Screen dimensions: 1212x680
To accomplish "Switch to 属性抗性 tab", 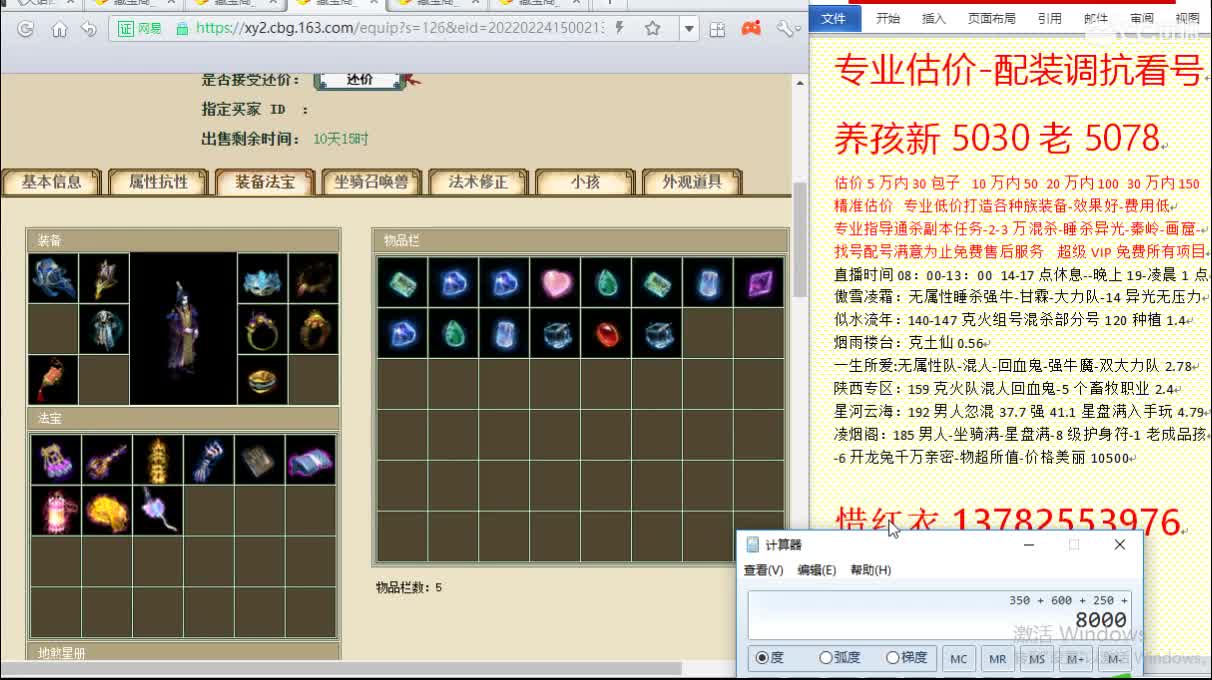I will pos(158,182).
